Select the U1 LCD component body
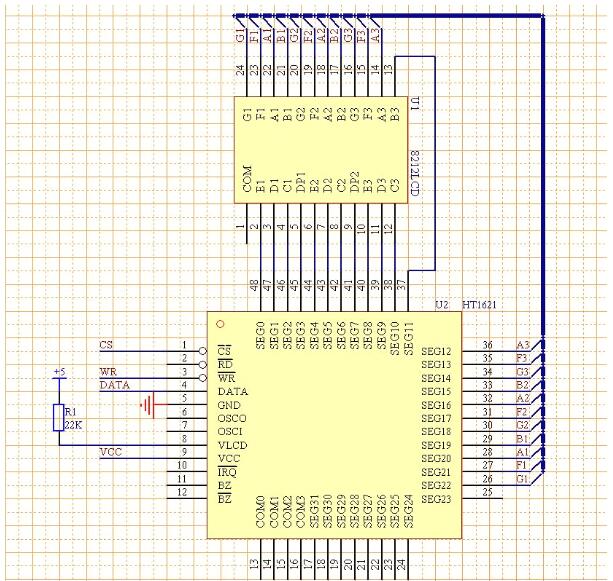This screenshot has width=613, height=581. coord(320,148)
